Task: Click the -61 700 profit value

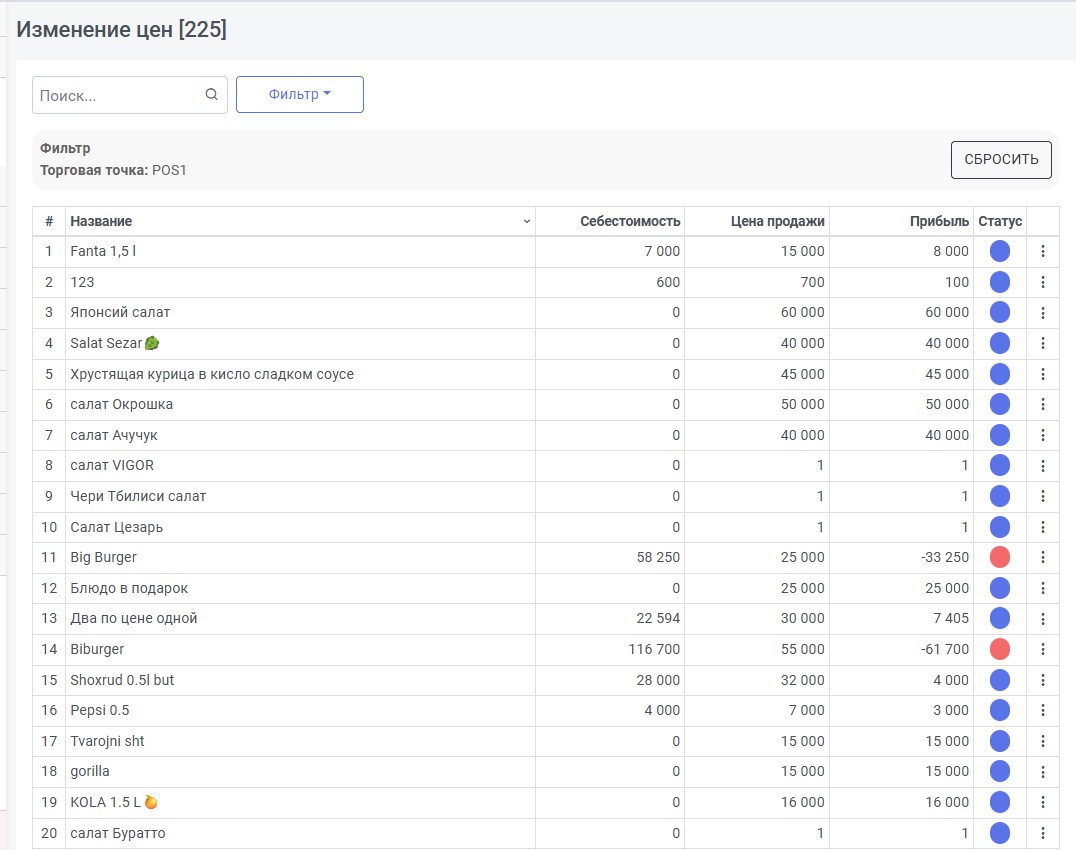Action: click(x=944, y=649)
